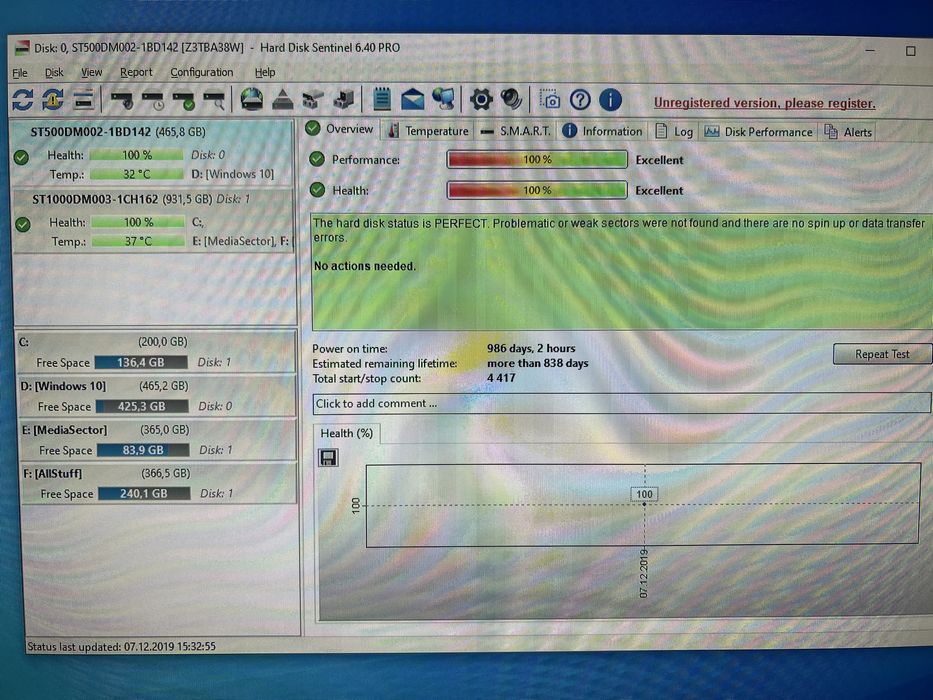Open the gear preferences icon
This screenshot has width=933, height=700.
(481, 99)
